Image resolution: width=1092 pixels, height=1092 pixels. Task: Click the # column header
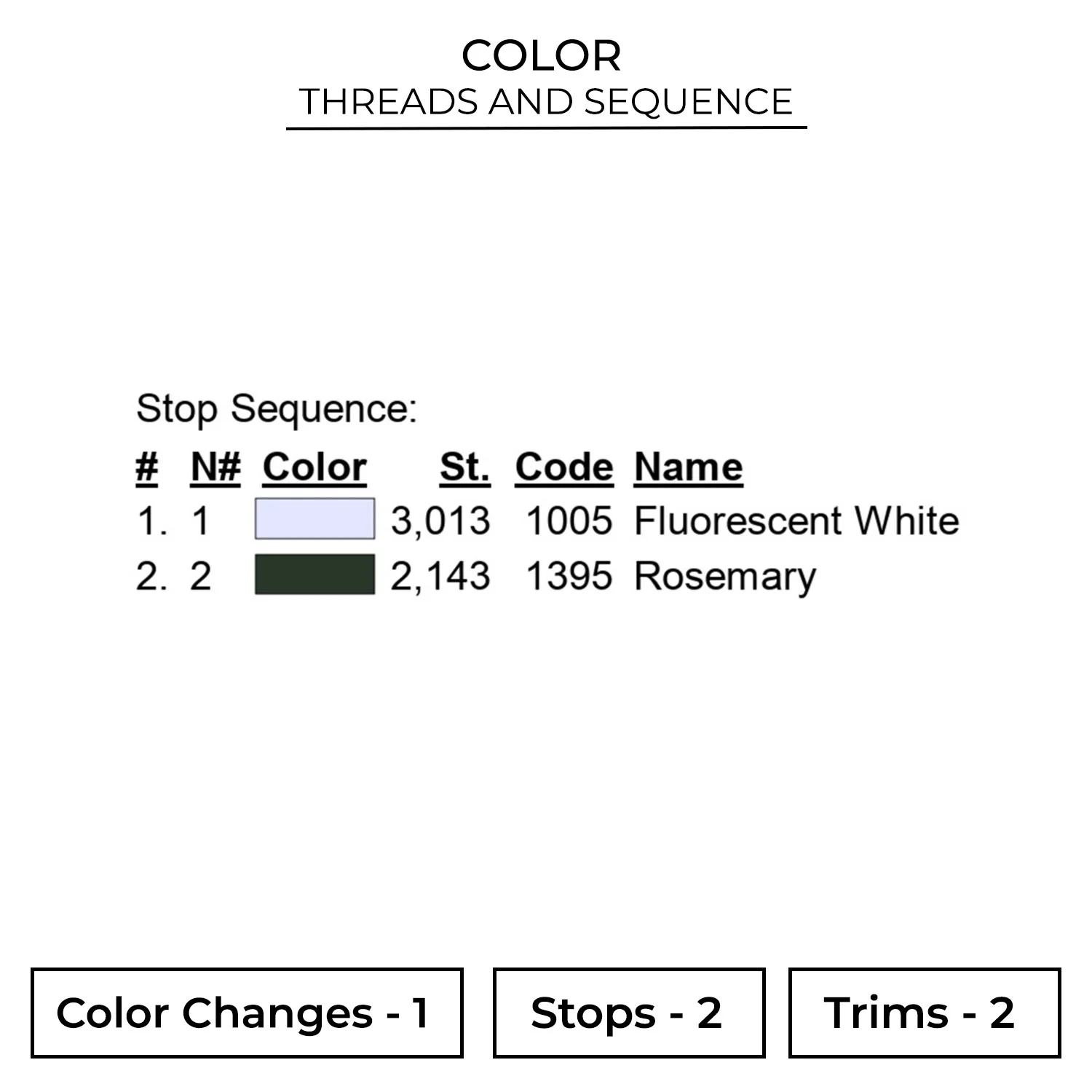coord(147,467)
